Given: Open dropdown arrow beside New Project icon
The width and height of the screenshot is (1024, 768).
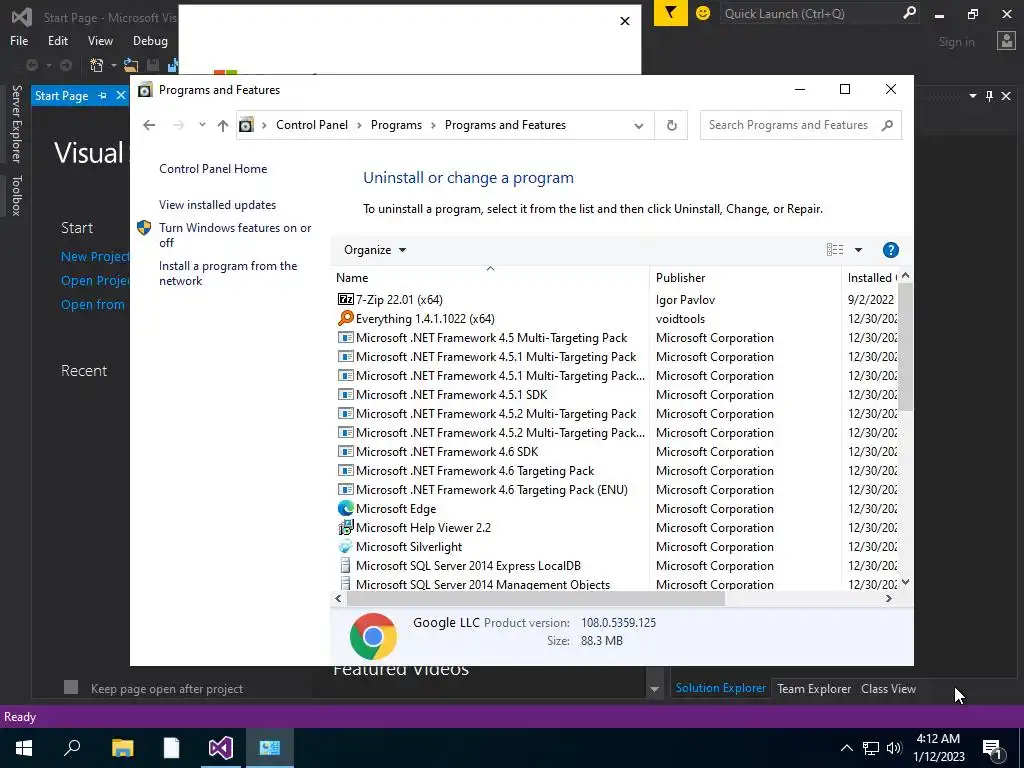Looking at the screenshot, I should click(x=113, y=65).
